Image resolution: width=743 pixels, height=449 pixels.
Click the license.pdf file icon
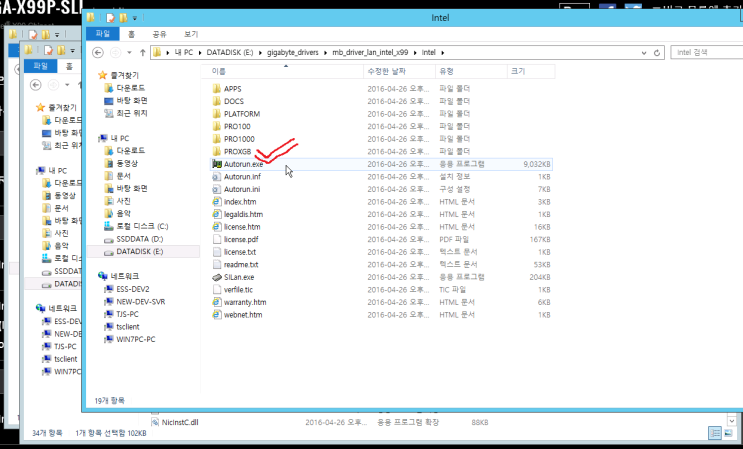point(217,239)
